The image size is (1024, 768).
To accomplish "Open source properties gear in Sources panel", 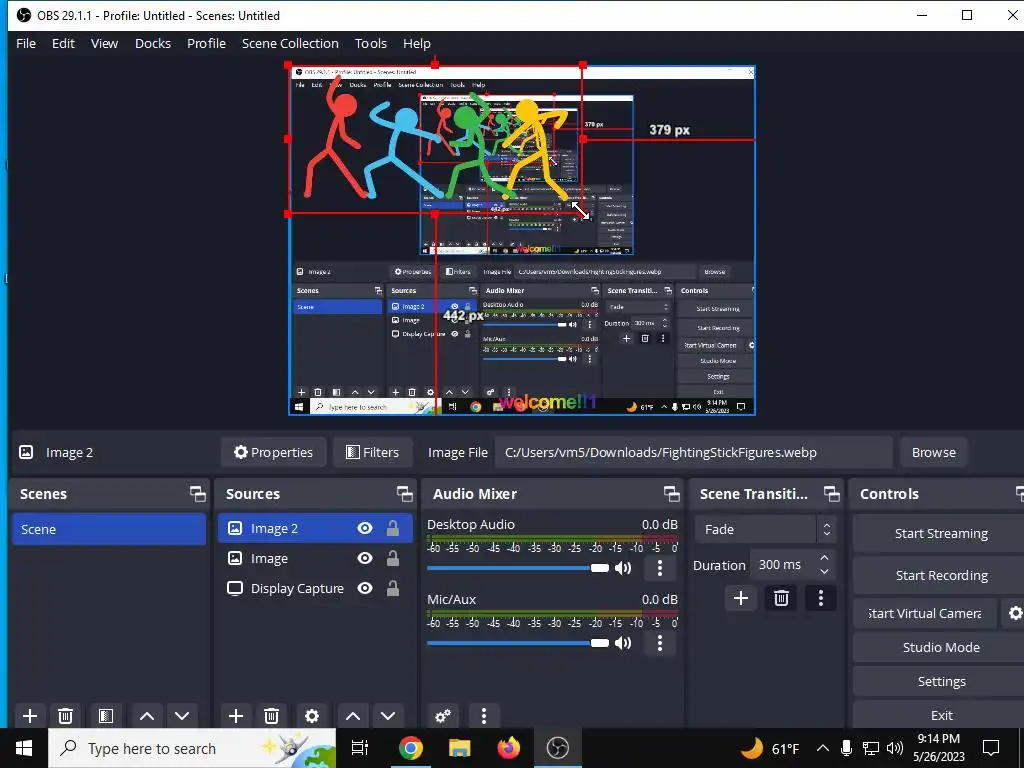I will (312, 716).
